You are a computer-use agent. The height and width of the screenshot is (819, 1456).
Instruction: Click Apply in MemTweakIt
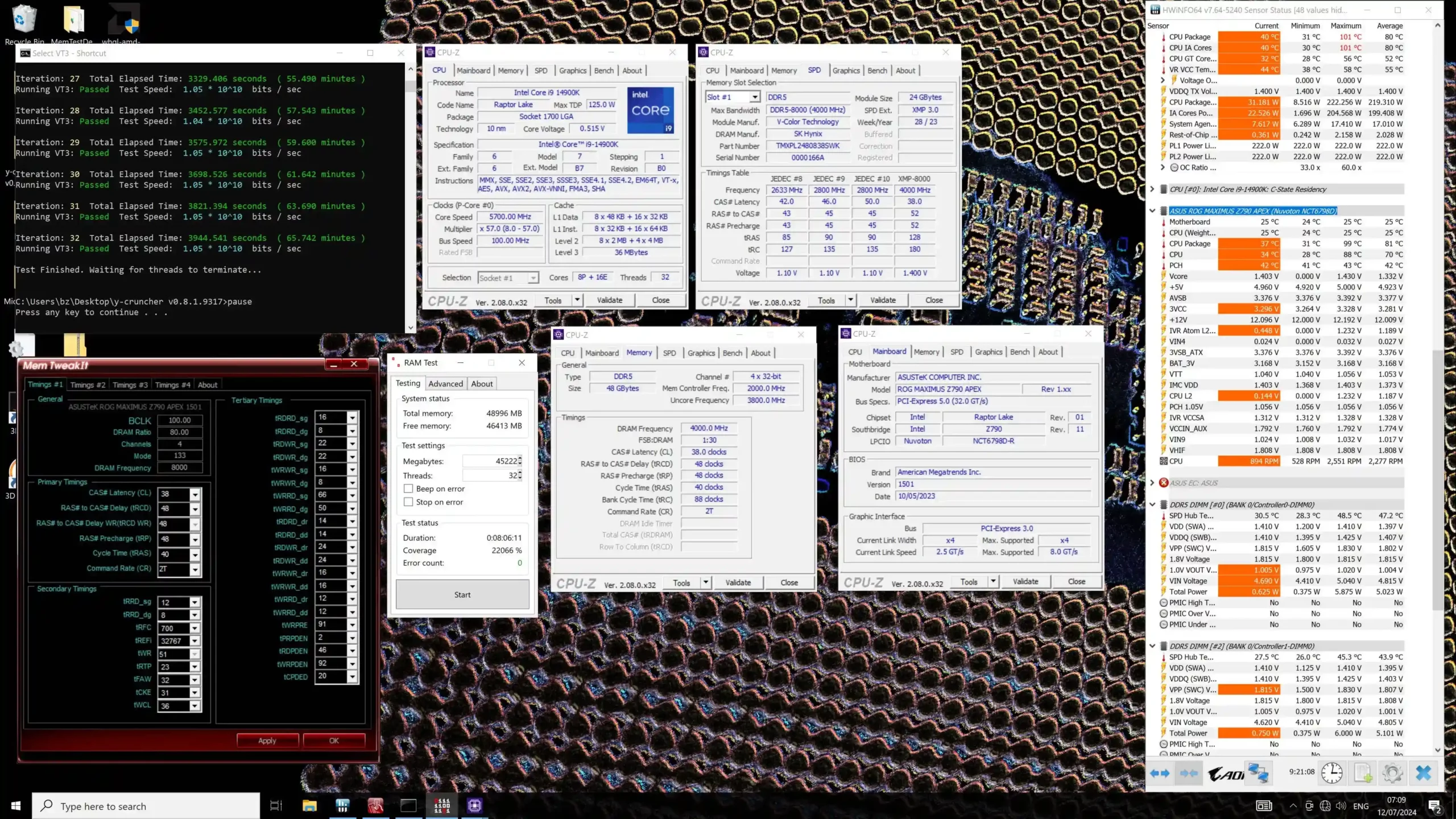point(267,741)
